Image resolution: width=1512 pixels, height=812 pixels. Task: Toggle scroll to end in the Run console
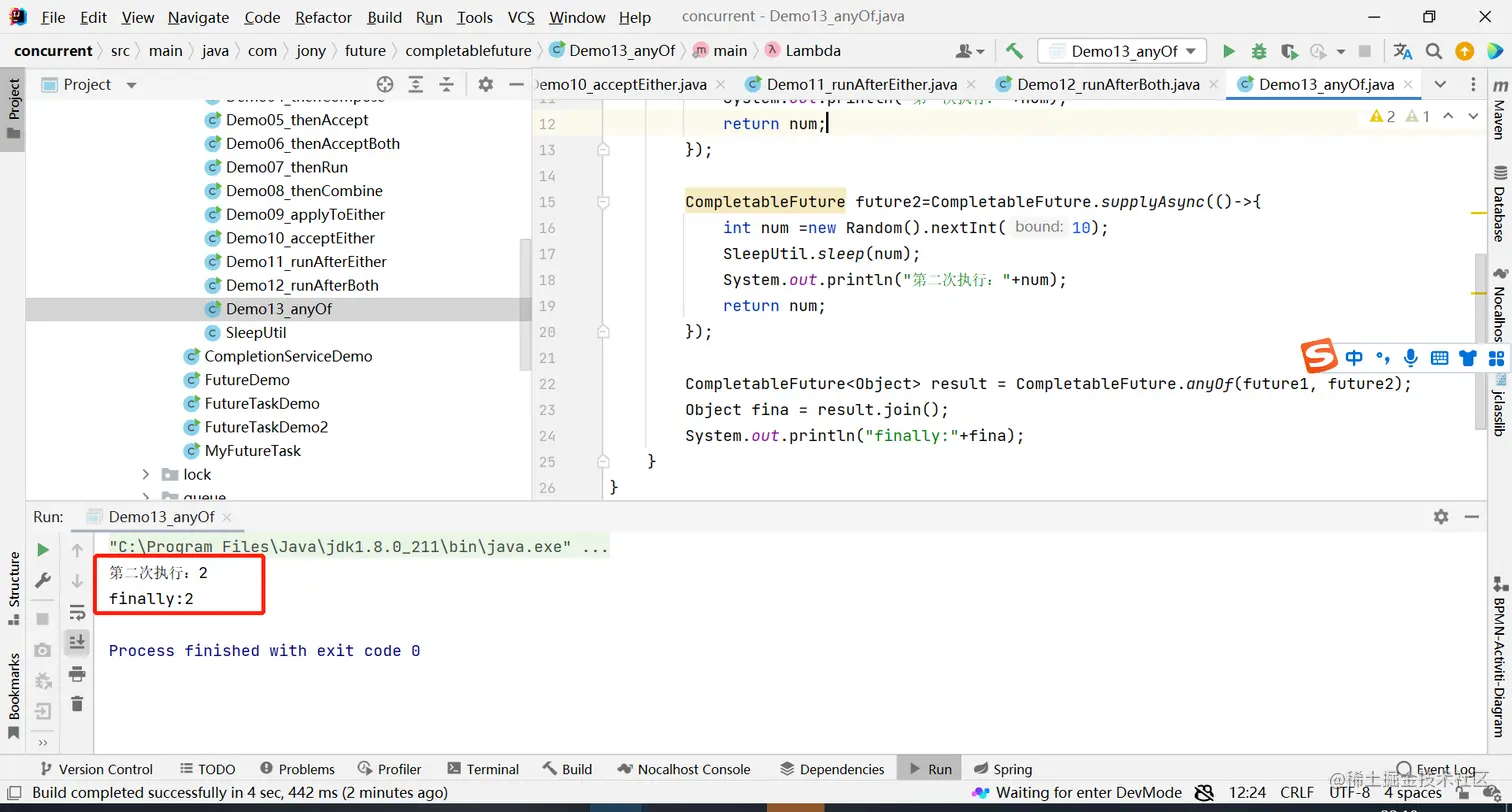click(77, 642)
